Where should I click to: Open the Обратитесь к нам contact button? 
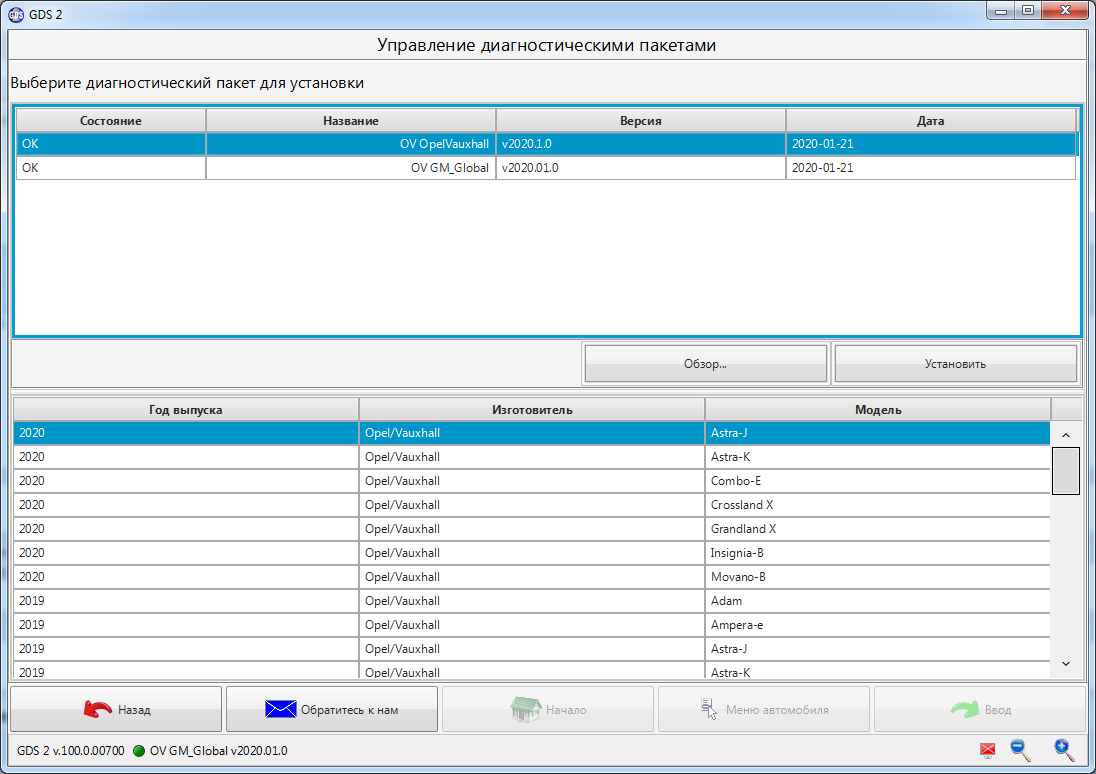(332, 709)
